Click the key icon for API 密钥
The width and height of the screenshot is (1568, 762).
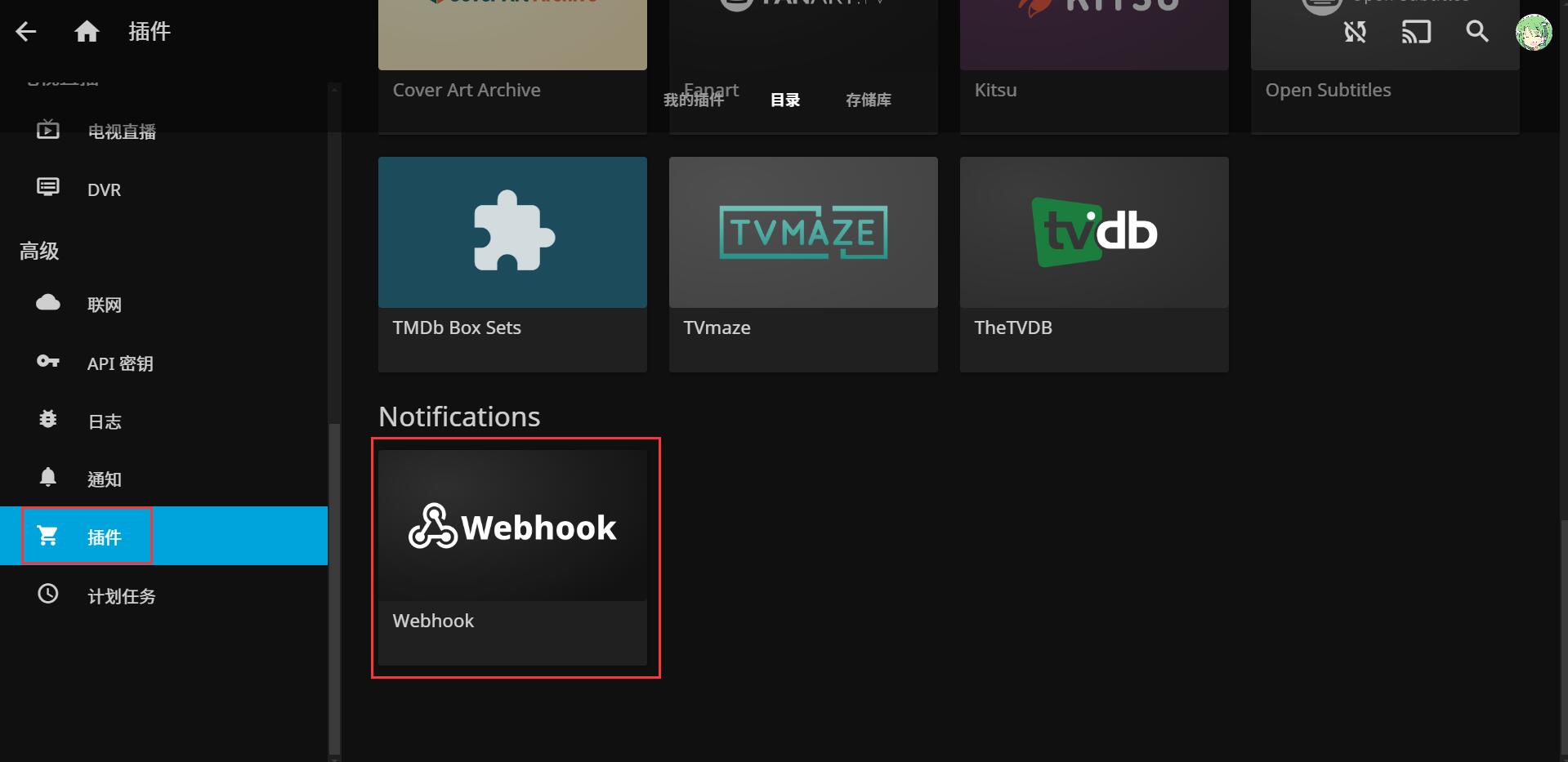[48, 362]
